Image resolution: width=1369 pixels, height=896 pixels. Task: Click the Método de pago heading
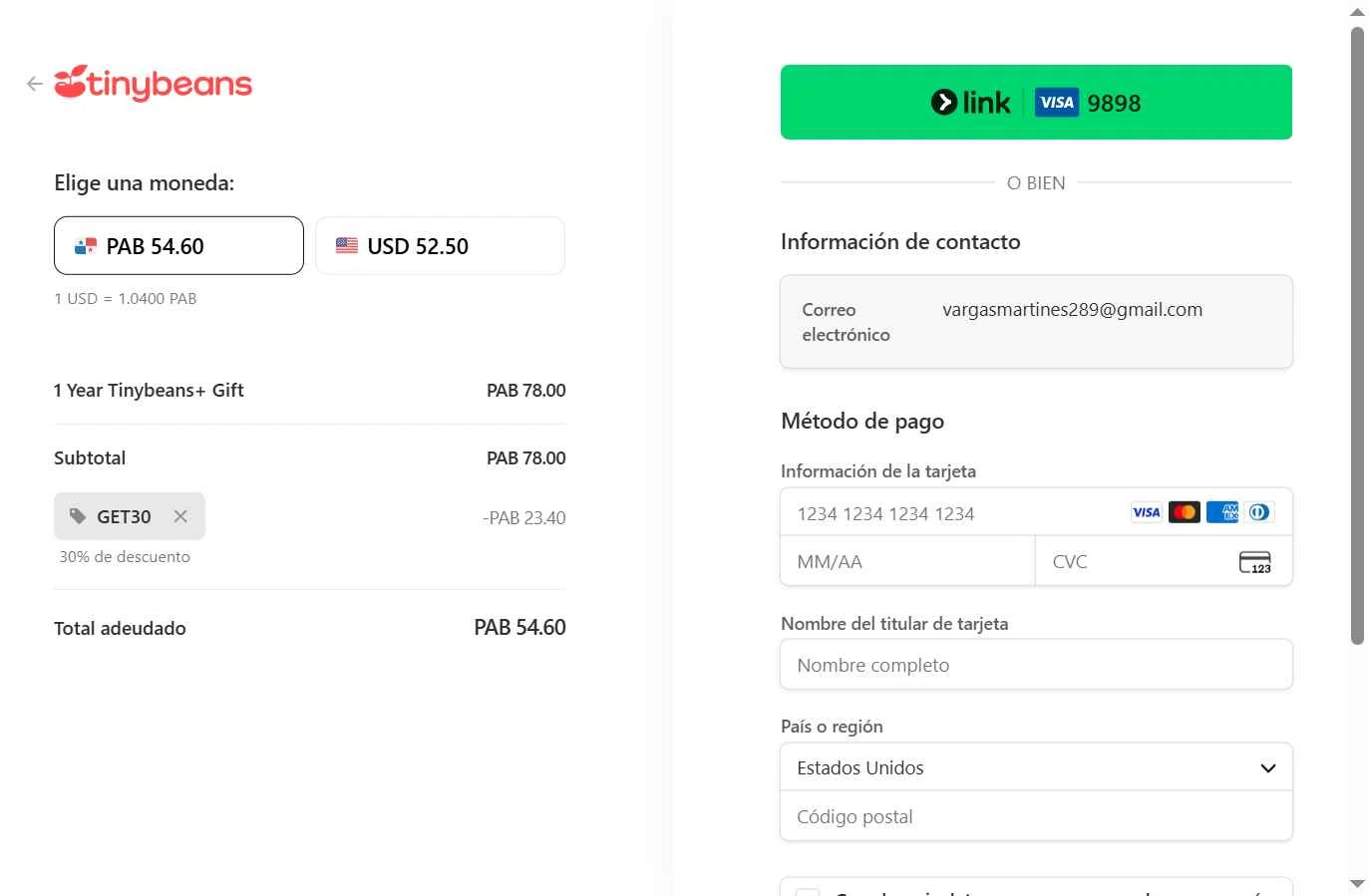click(862, 421)
